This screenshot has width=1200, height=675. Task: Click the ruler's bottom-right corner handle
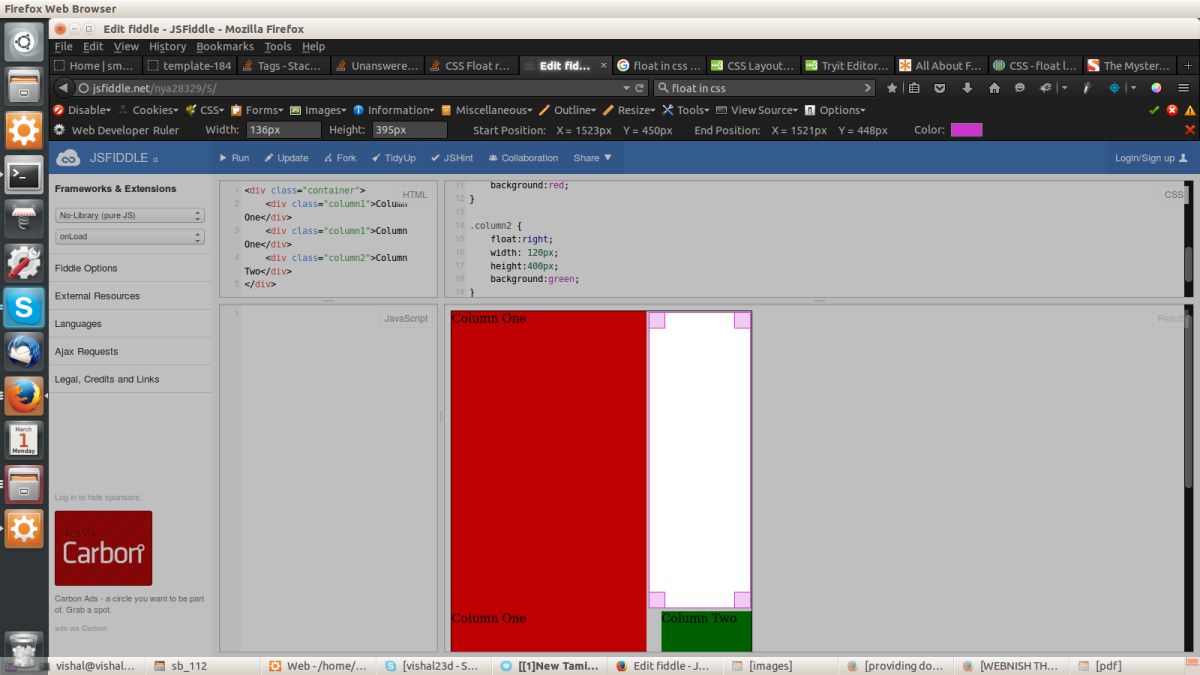coord(742,600)
